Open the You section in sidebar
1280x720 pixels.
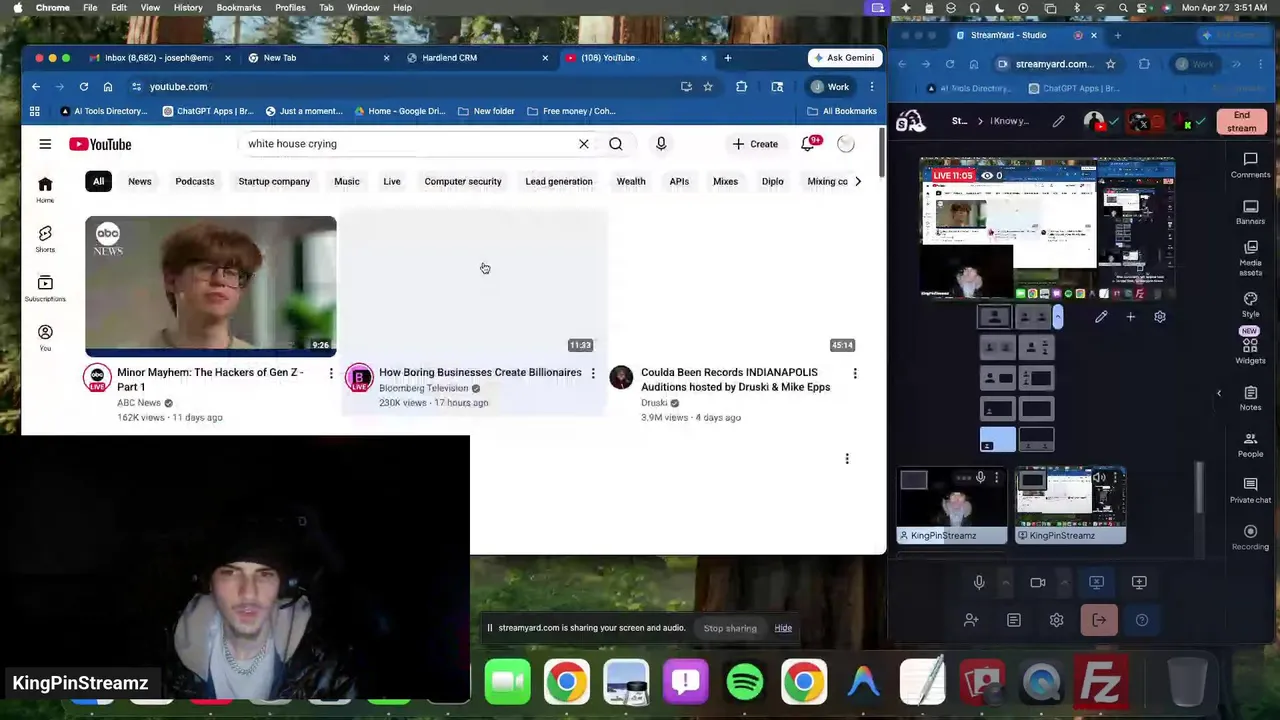pyautogui.click(x=45, y=337)
